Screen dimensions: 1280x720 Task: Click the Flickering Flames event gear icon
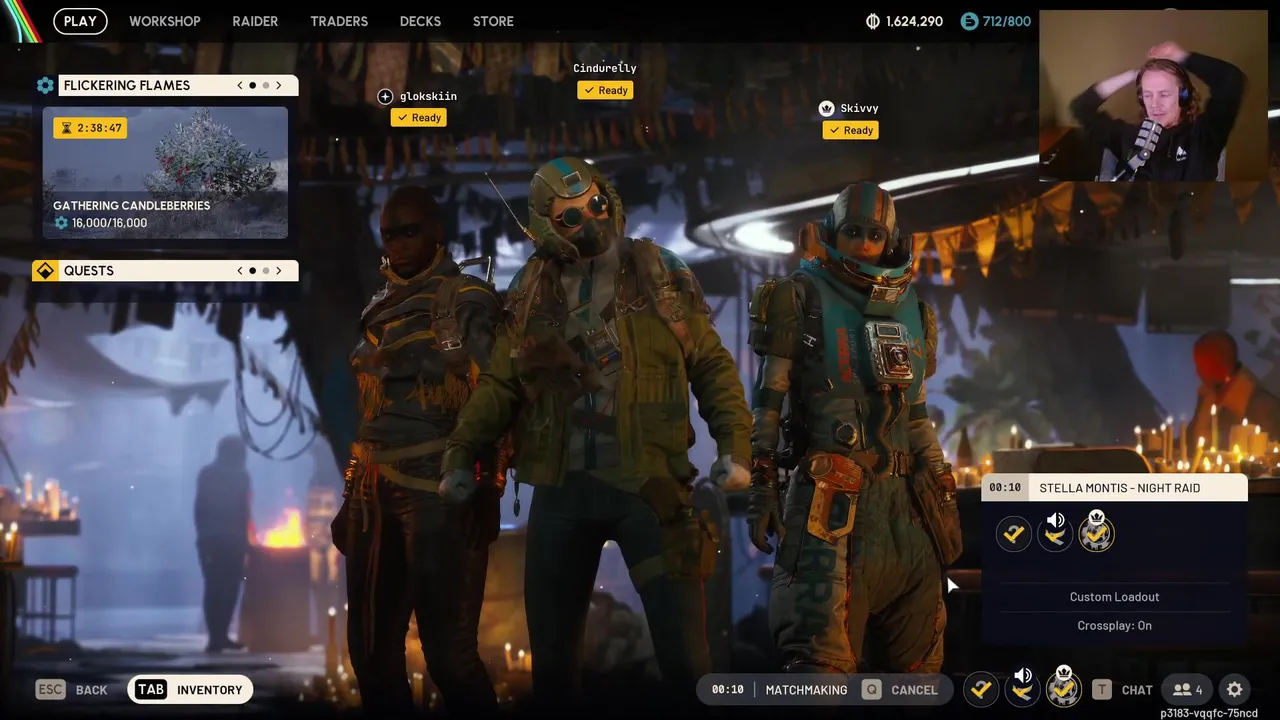pyautogui.click(x=45, y=85)
